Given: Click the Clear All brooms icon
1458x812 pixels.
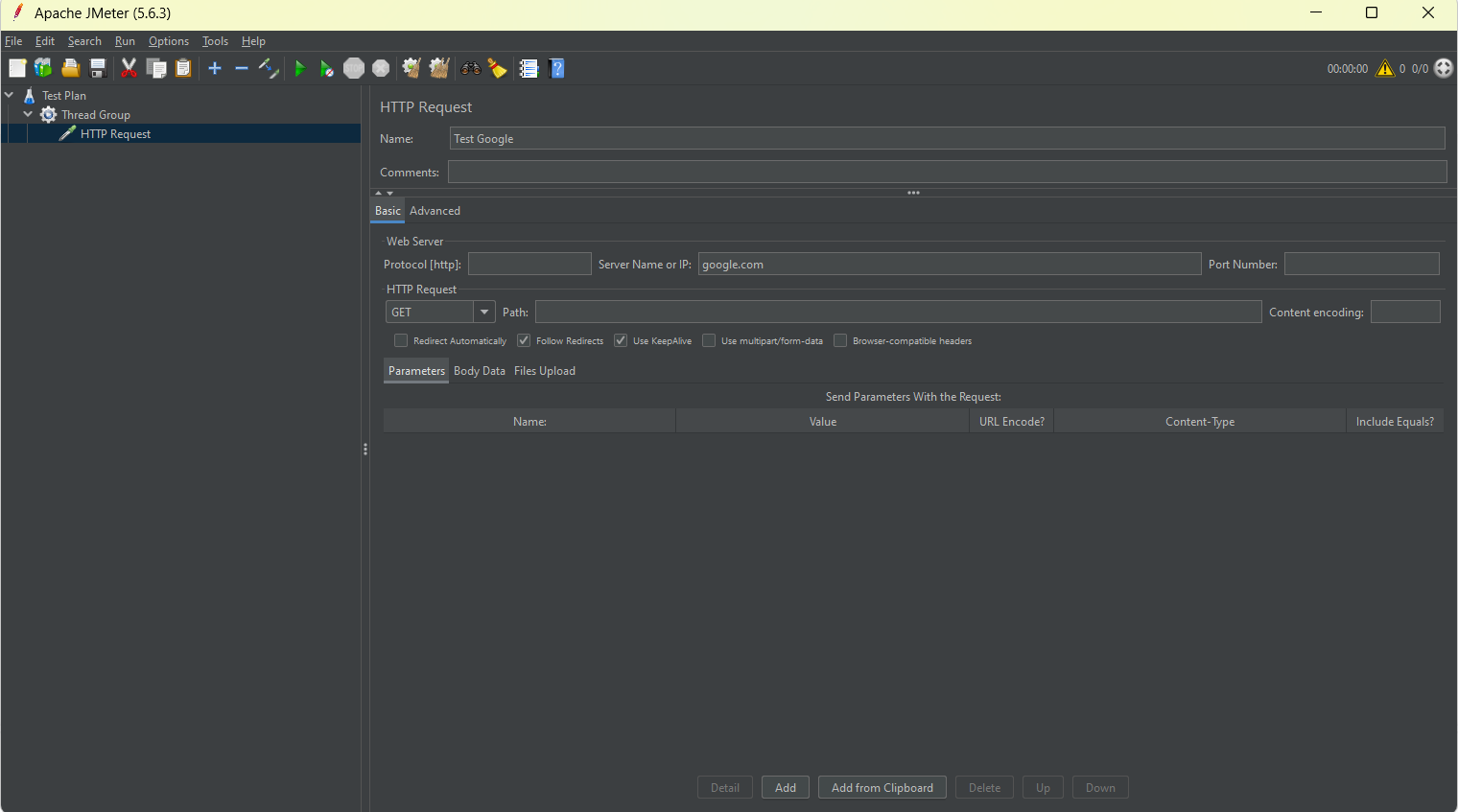Looking at the screenshot, I should click(439, 68).
